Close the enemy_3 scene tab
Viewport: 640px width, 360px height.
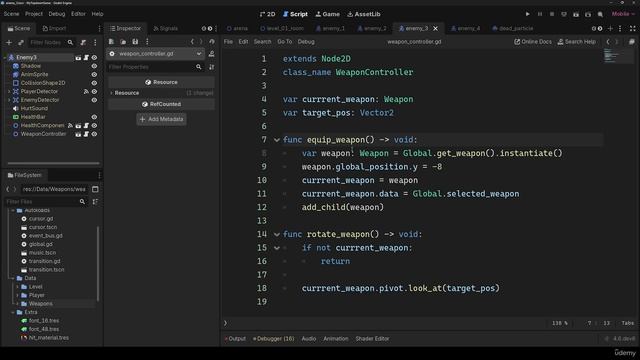tap(436, 29)
